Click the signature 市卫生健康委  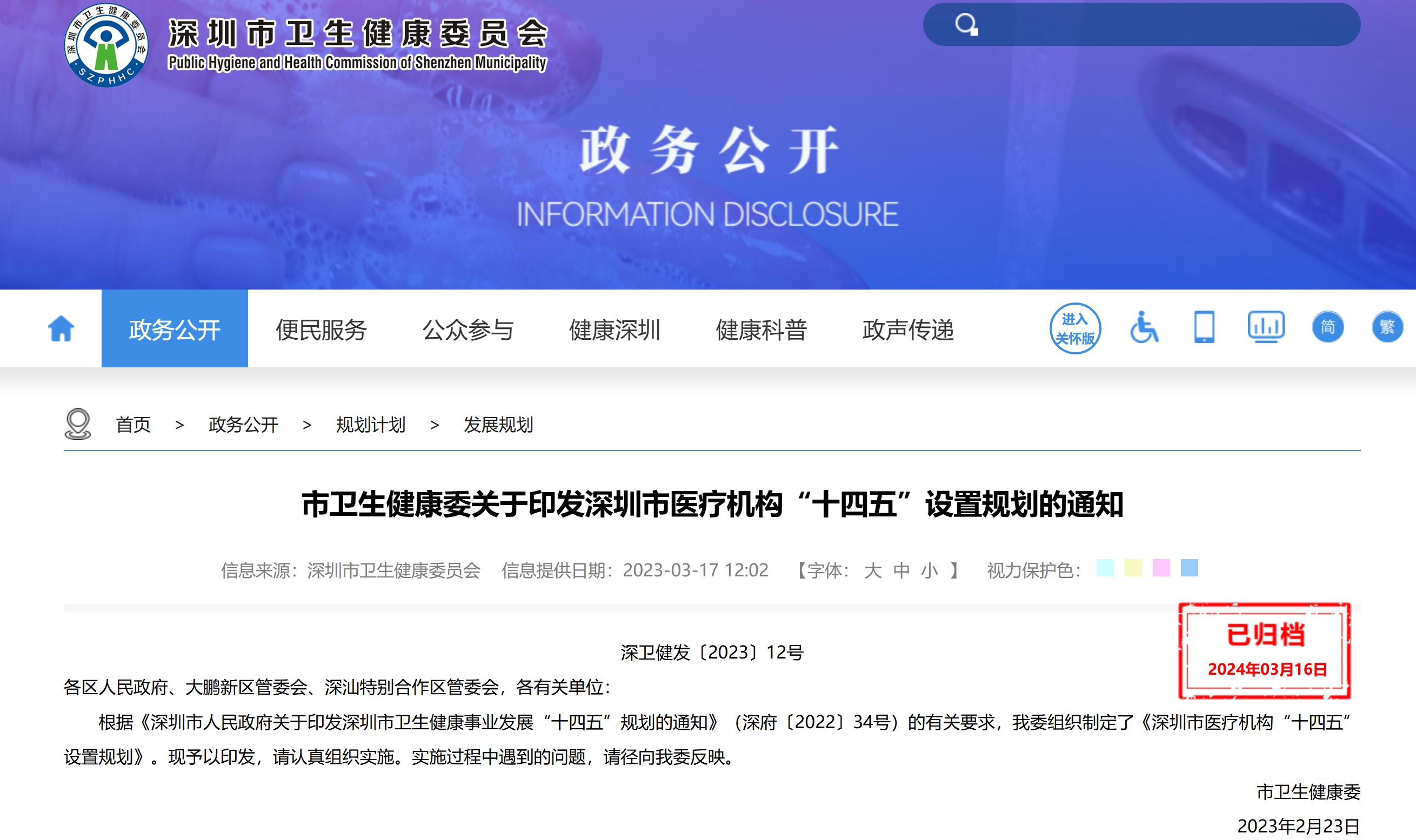point(1308,792)
